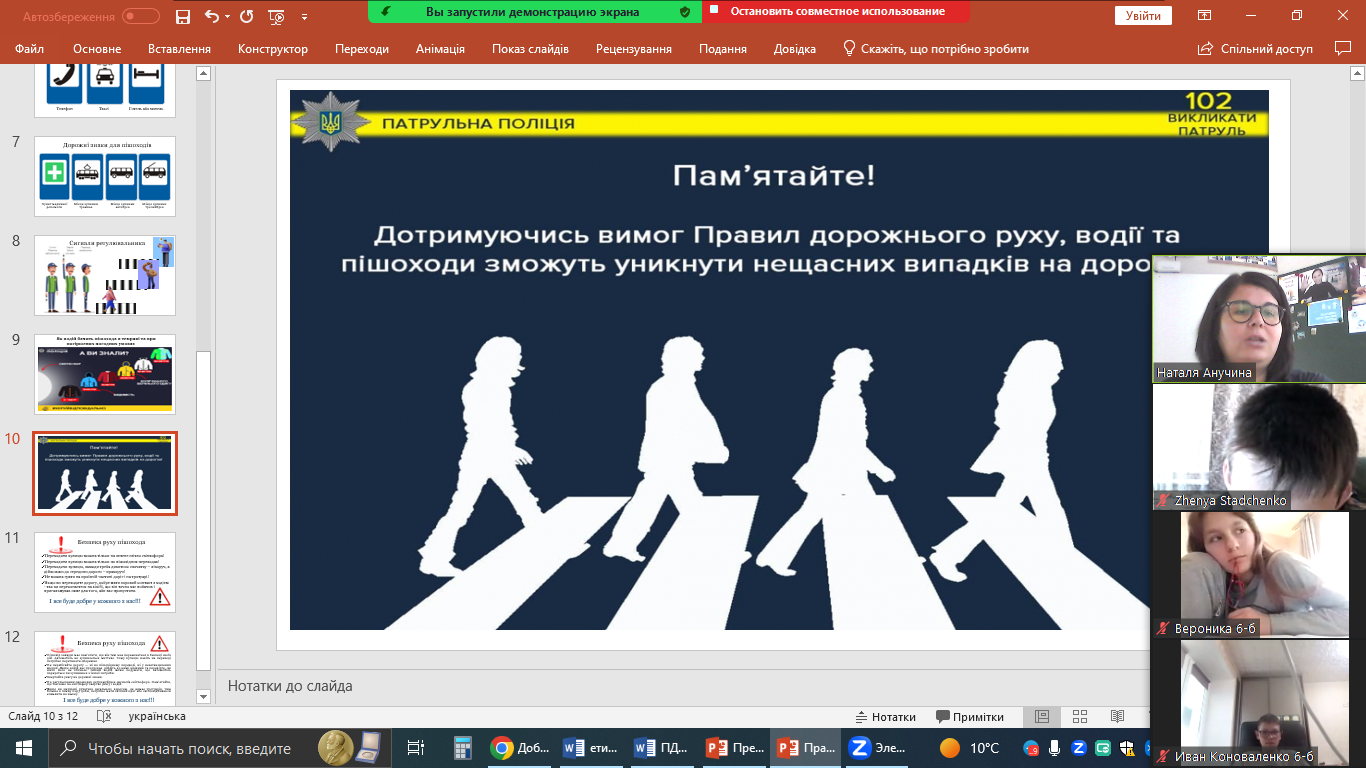Image resolution: width=1366 pixels, height=768 pixels.
Task: Undo the last action
Action: click(x=210, y=16)
